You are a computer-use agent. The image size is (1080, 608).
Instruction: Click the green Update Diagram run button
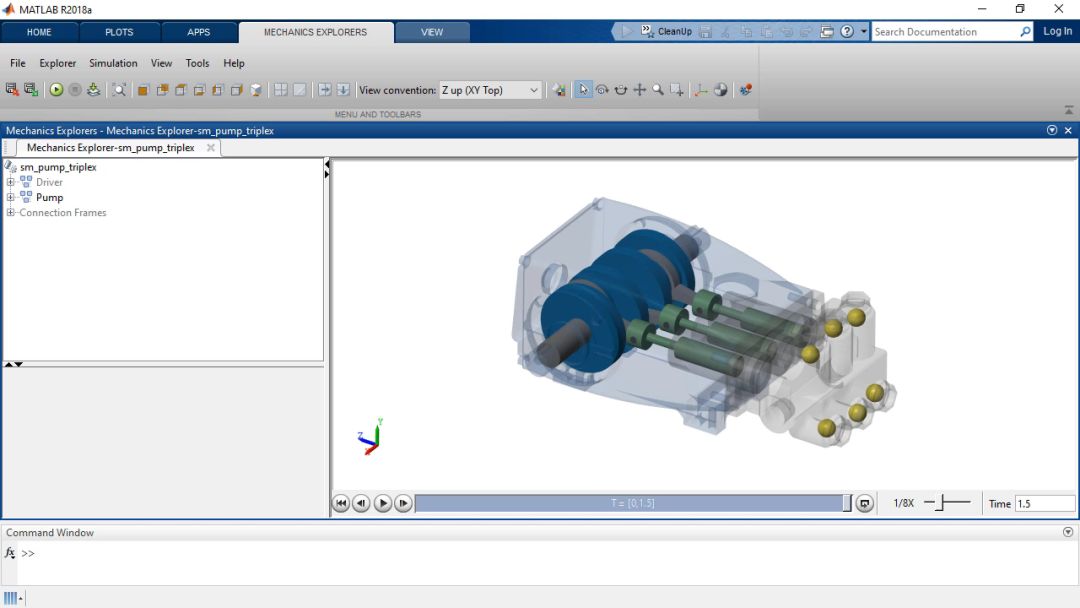[x=56, y=90]
